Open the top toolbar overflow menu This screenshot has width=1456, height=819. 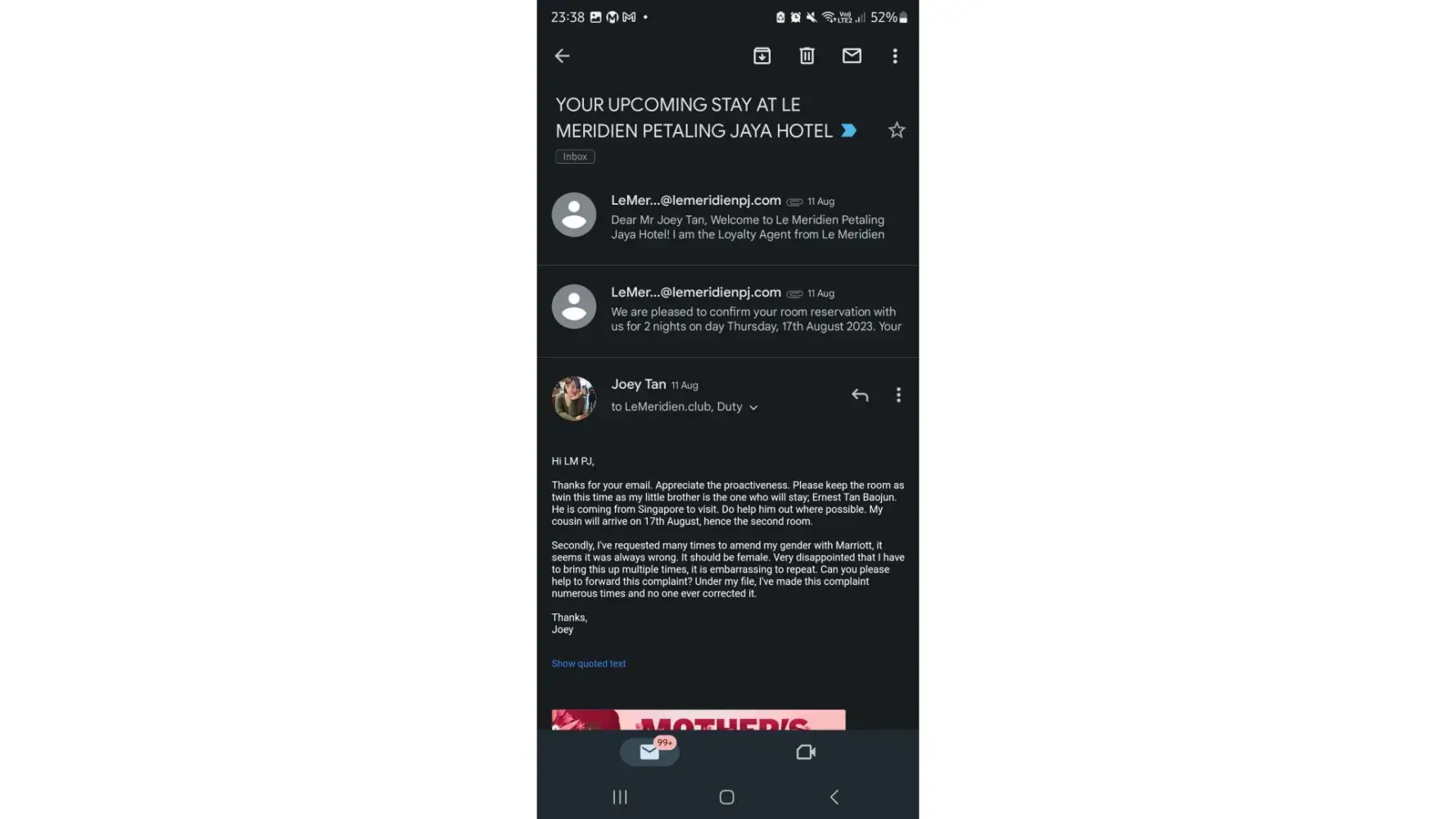click(895, 56)
